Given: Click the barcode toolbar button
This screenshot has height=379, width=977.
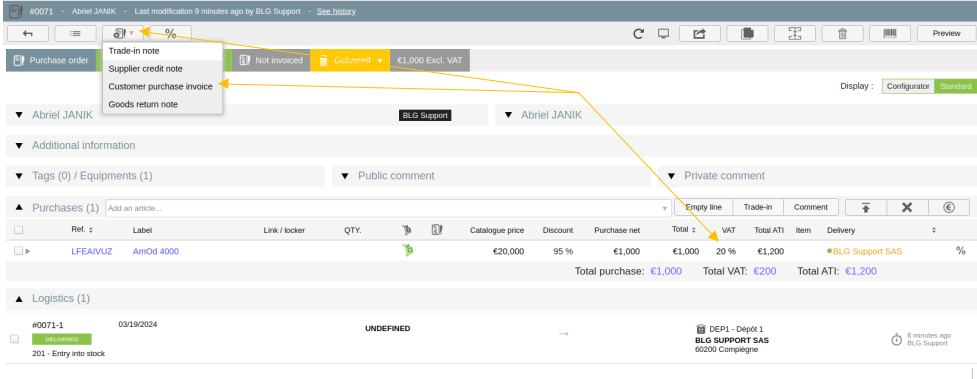Looking at the screenshot, I should [x=890, y=34].
